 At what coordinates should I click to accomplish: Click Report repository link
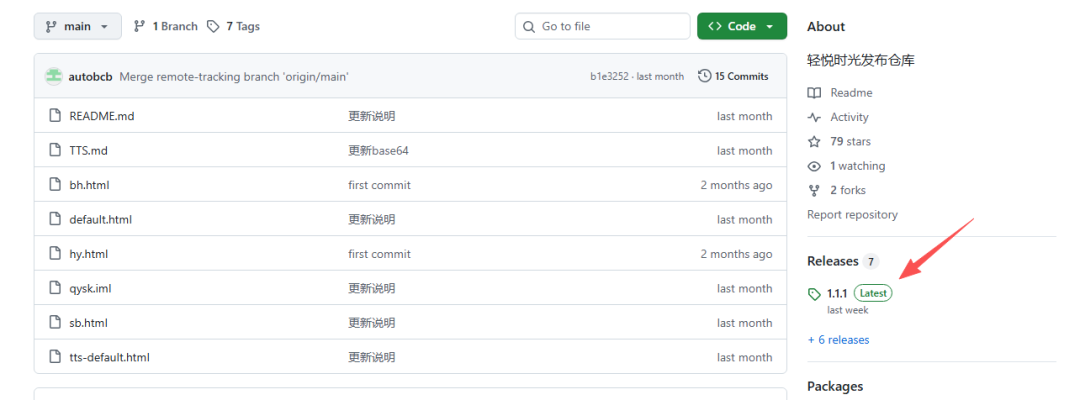852,215
